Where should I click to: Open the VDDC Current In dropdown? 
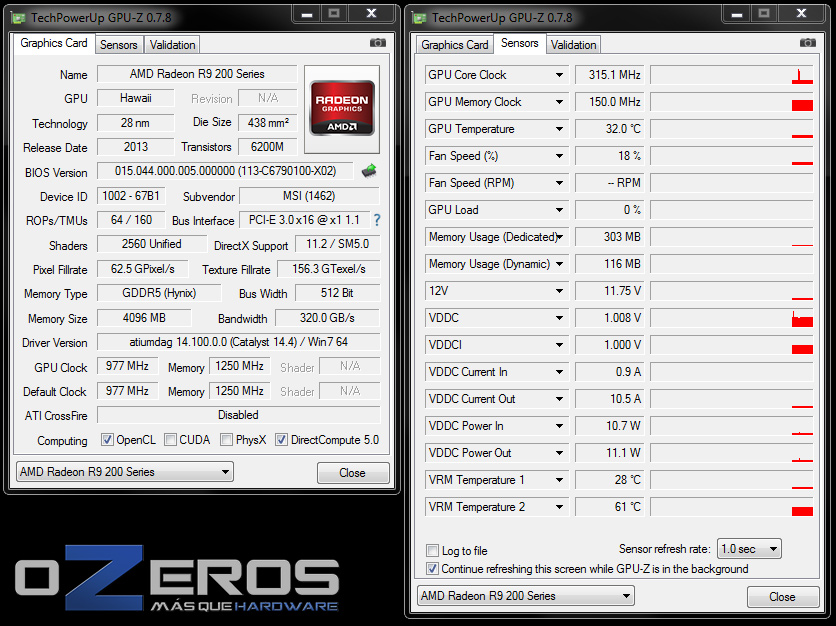click(x=559, y=372)
